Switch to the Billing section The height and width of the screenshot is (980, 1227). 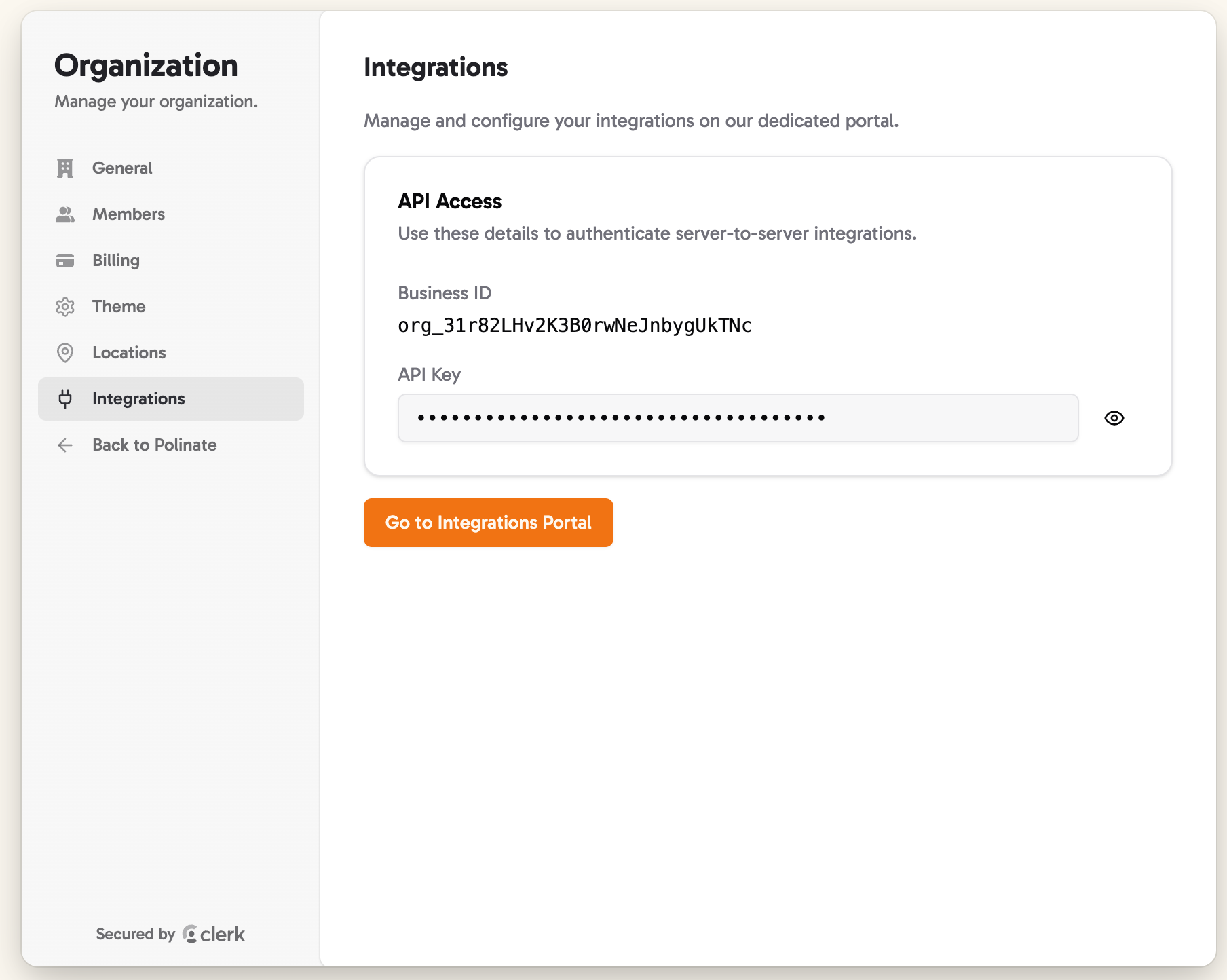click(115, 260)
